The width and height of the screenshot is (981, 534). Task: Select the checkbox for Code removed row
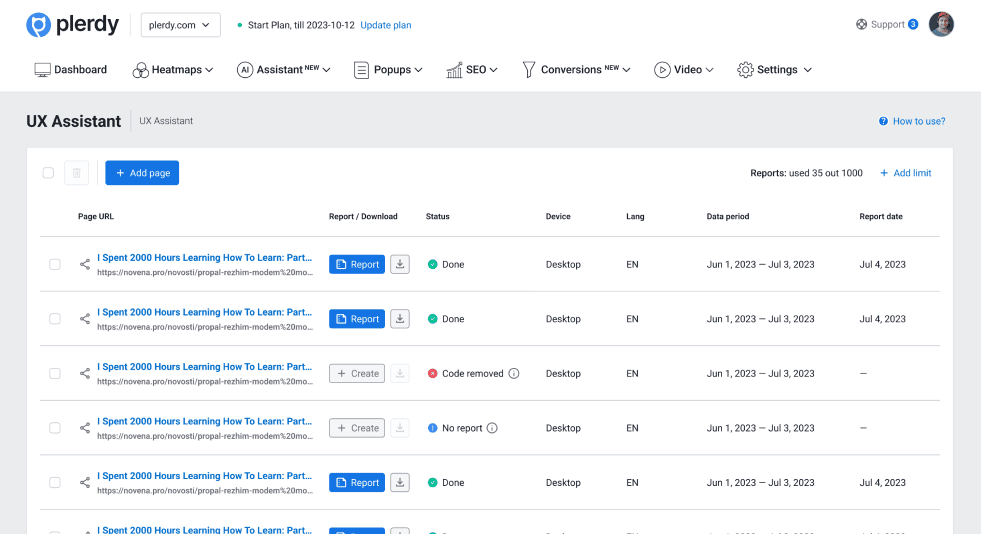click(x=55, y=374)
